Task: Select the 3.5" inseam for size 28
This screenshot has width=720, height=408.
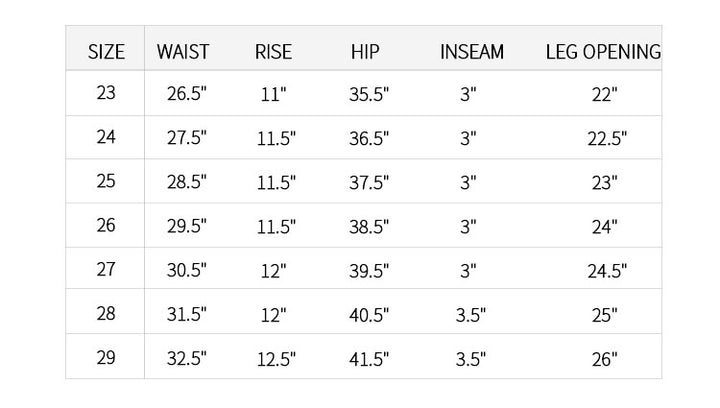Action: pos(469,315)
